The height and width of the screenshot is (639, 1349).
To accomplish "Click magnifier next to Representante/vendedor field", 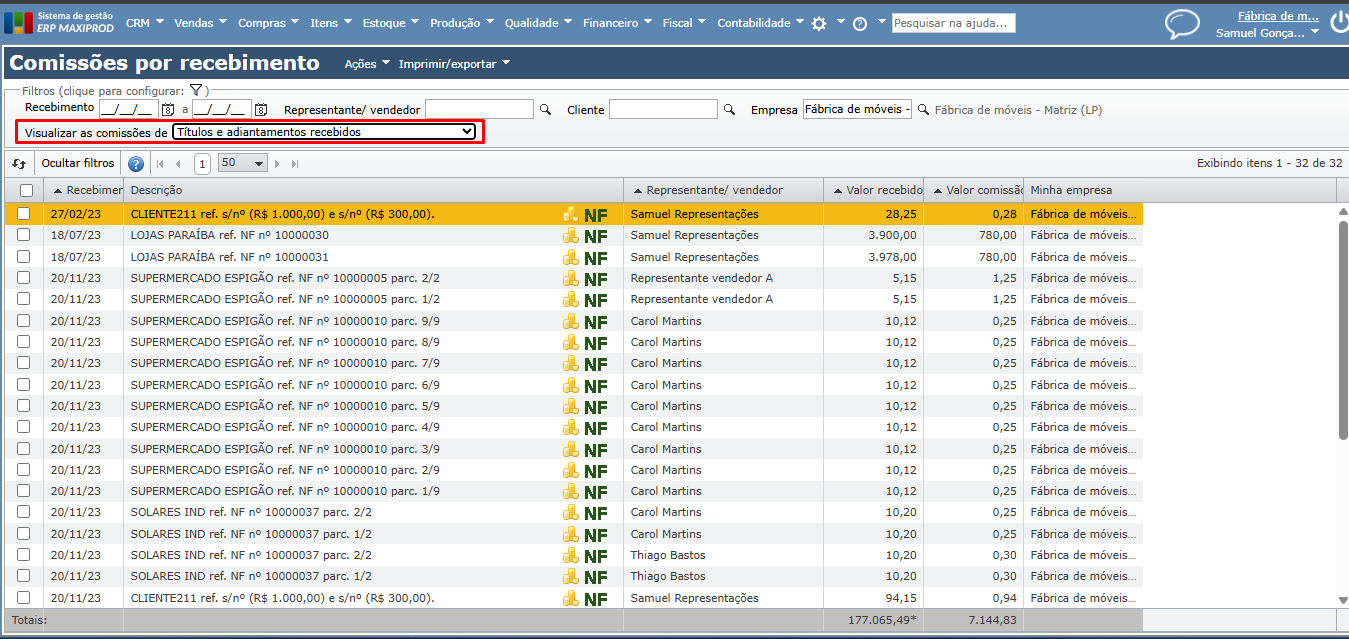I will coord(545,110).
